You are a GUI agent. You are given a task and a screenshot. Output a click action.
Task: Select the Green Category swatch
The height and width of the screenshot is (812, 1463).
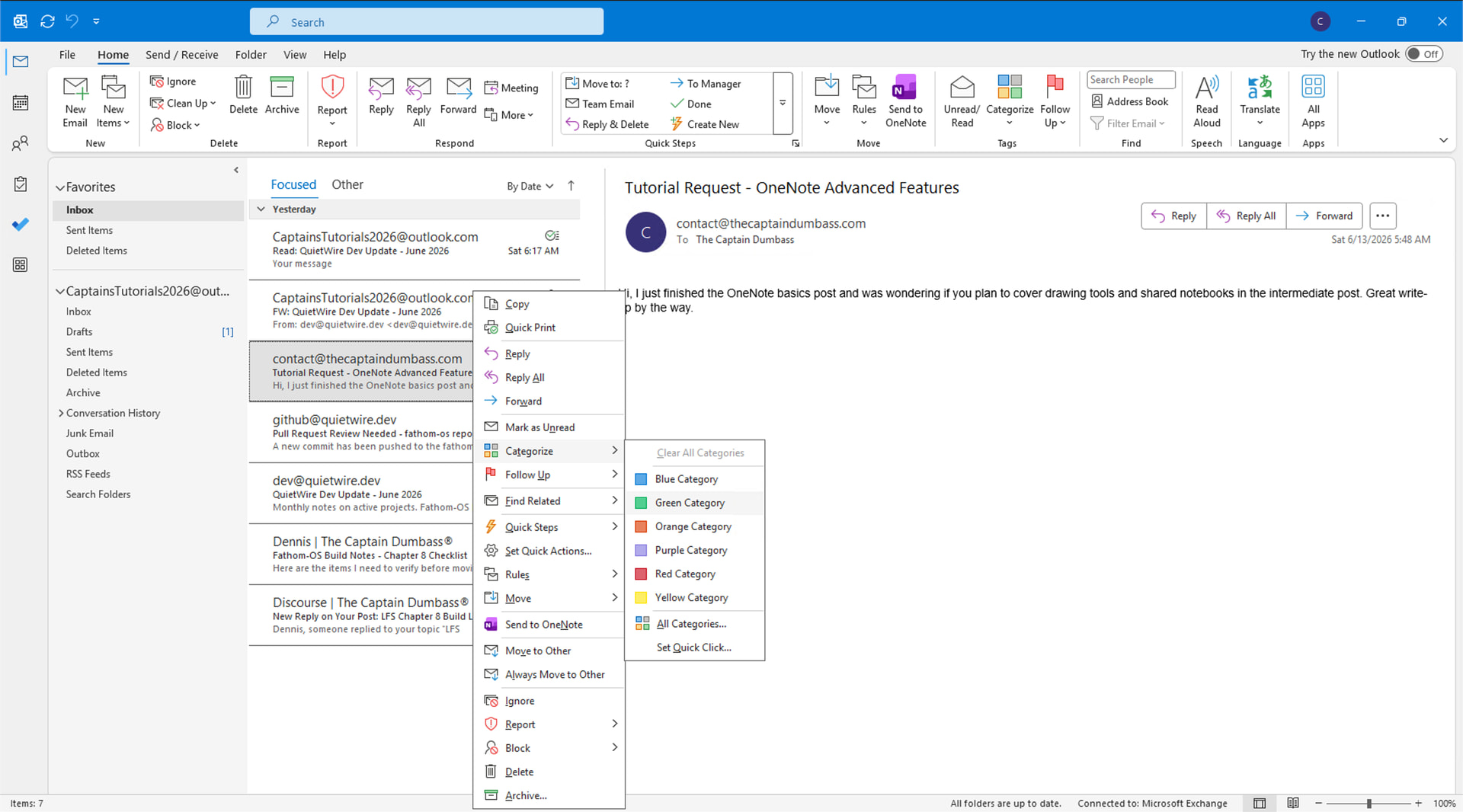(641, 503)
